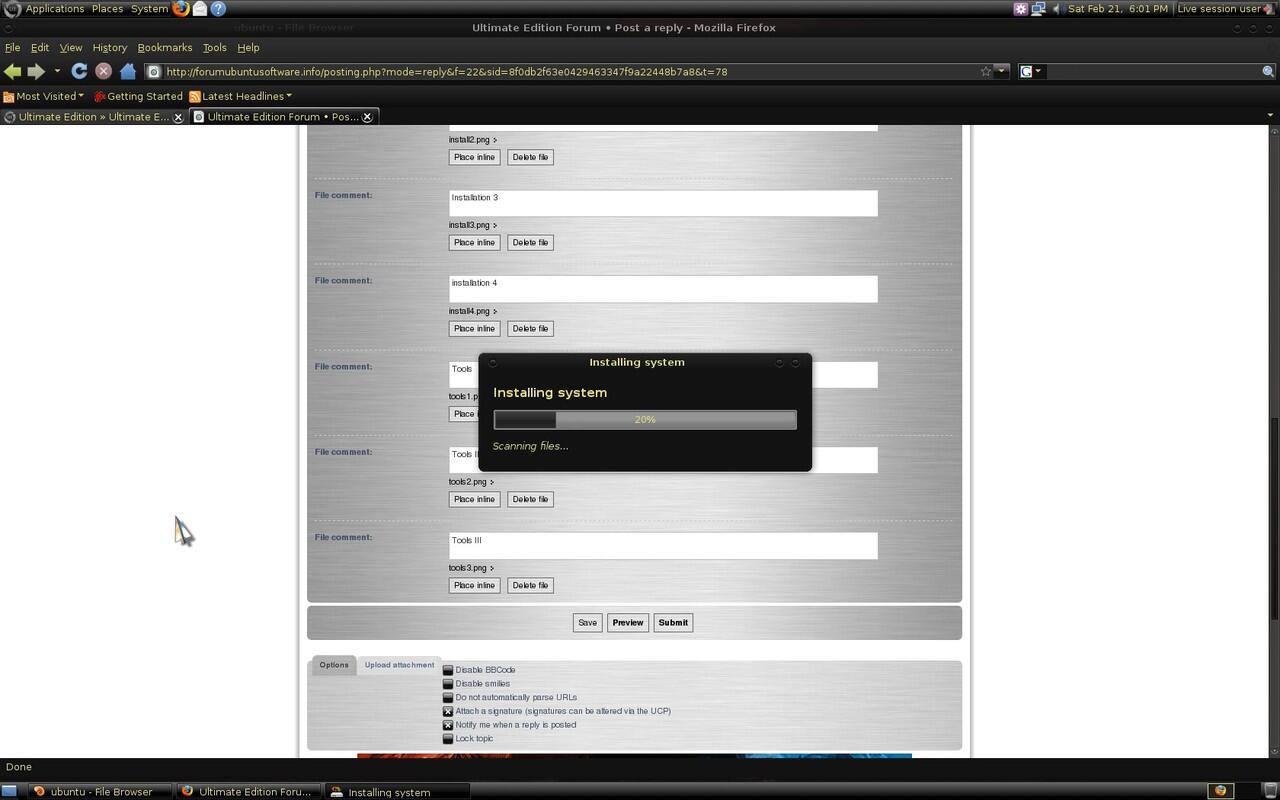Viewport: 1280px width, 800px height.
Task: Click the browser Back arrow
Action: click(x=13, y=71)
